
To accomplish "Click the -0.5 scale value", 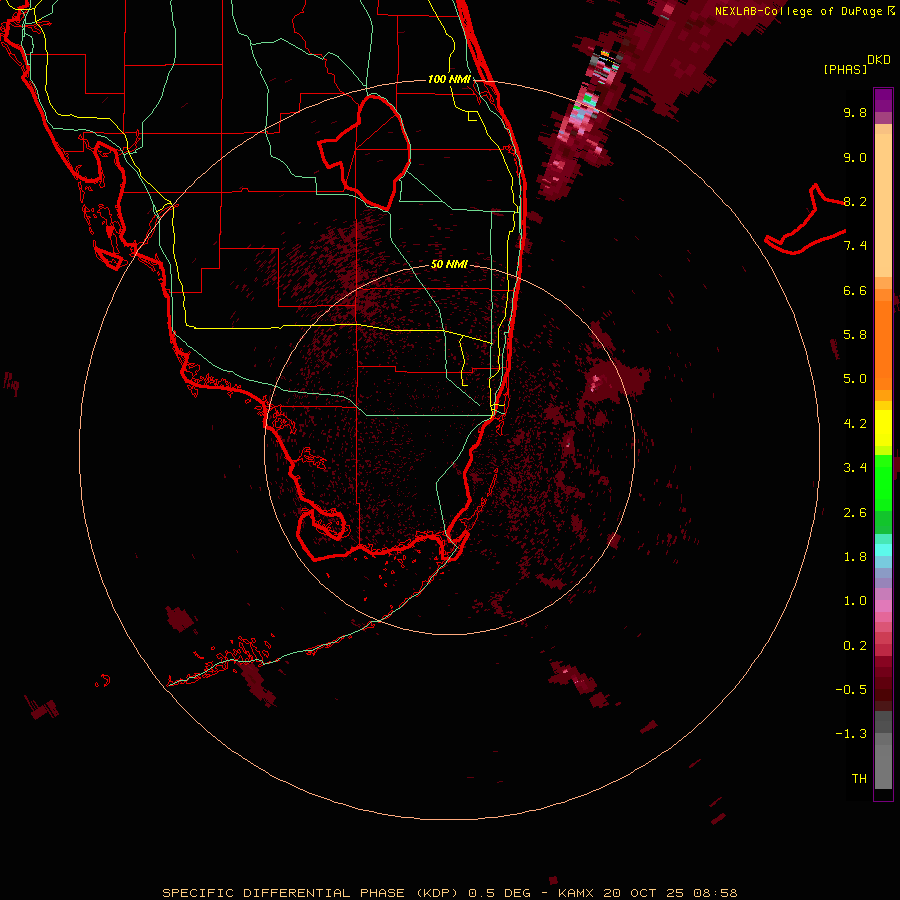I will point(851,690).
